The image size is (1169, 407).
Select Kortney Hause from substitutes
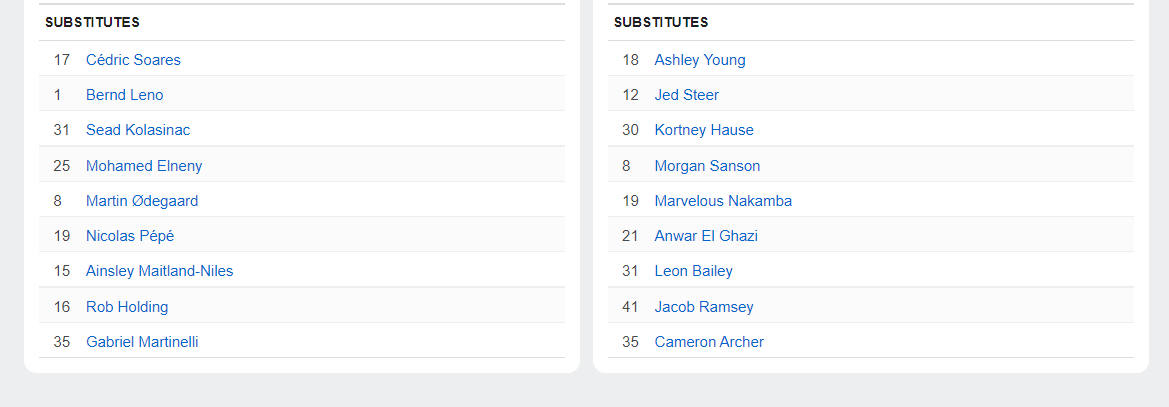(704, 130)
